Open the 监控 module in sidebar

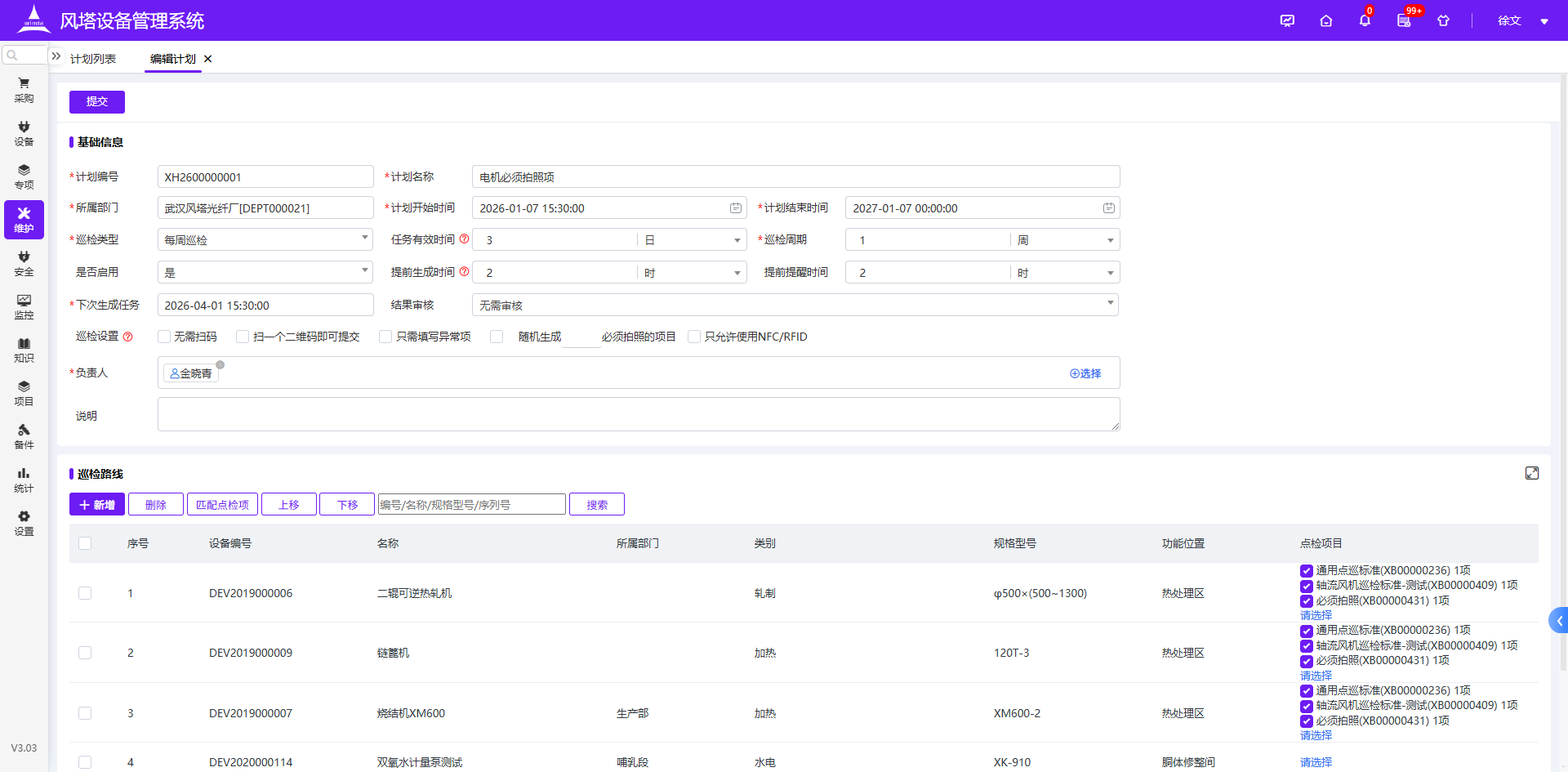click(x=24, y=306)
